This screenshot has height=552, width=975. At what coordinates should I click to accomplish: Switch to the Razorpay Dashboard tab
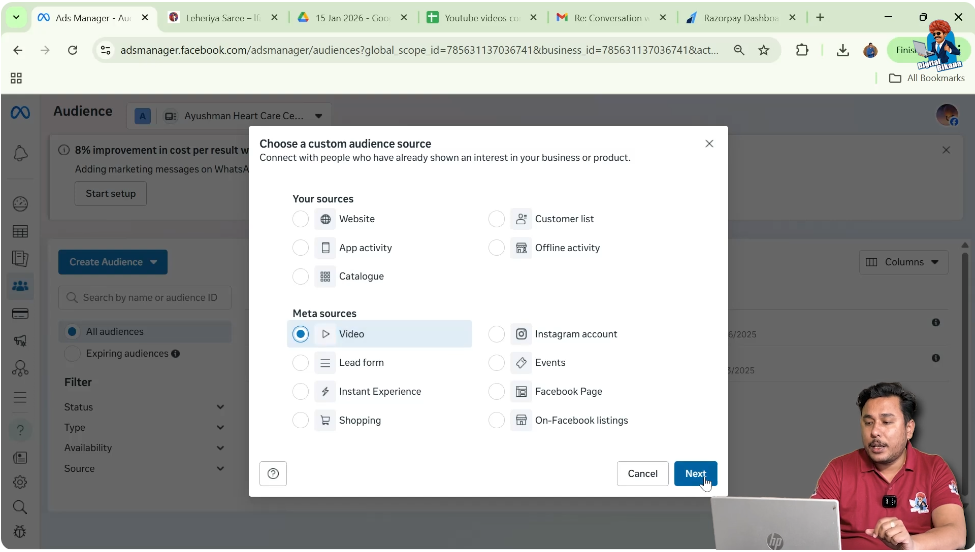pyautogui.click(x=741, y=18)
